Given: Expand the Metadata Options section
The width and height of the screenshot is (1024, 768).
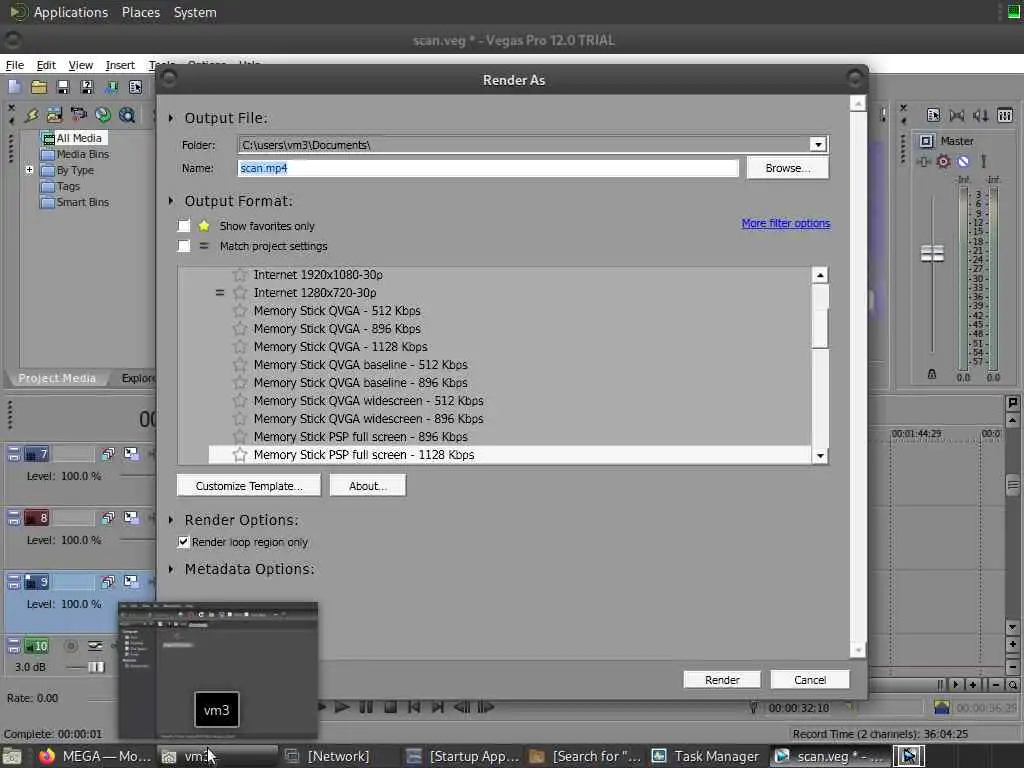Looking at the screenshot, I should [171, 569].
